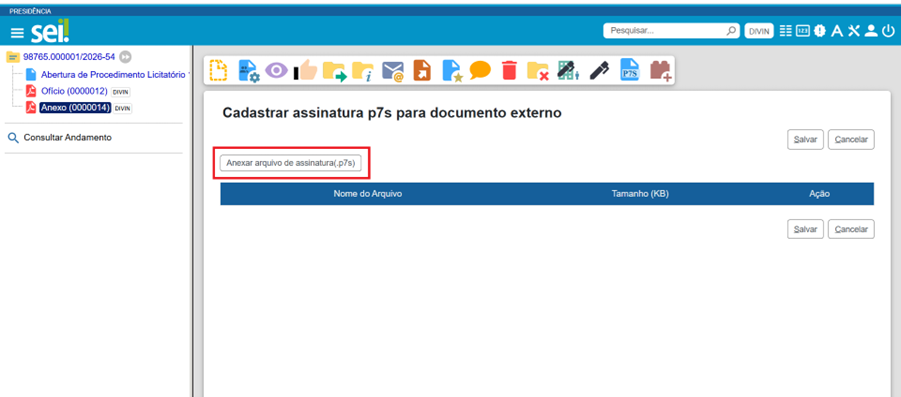Click folder with green arrow icon
The image size is (901, 397).
[x=334, y=71]
